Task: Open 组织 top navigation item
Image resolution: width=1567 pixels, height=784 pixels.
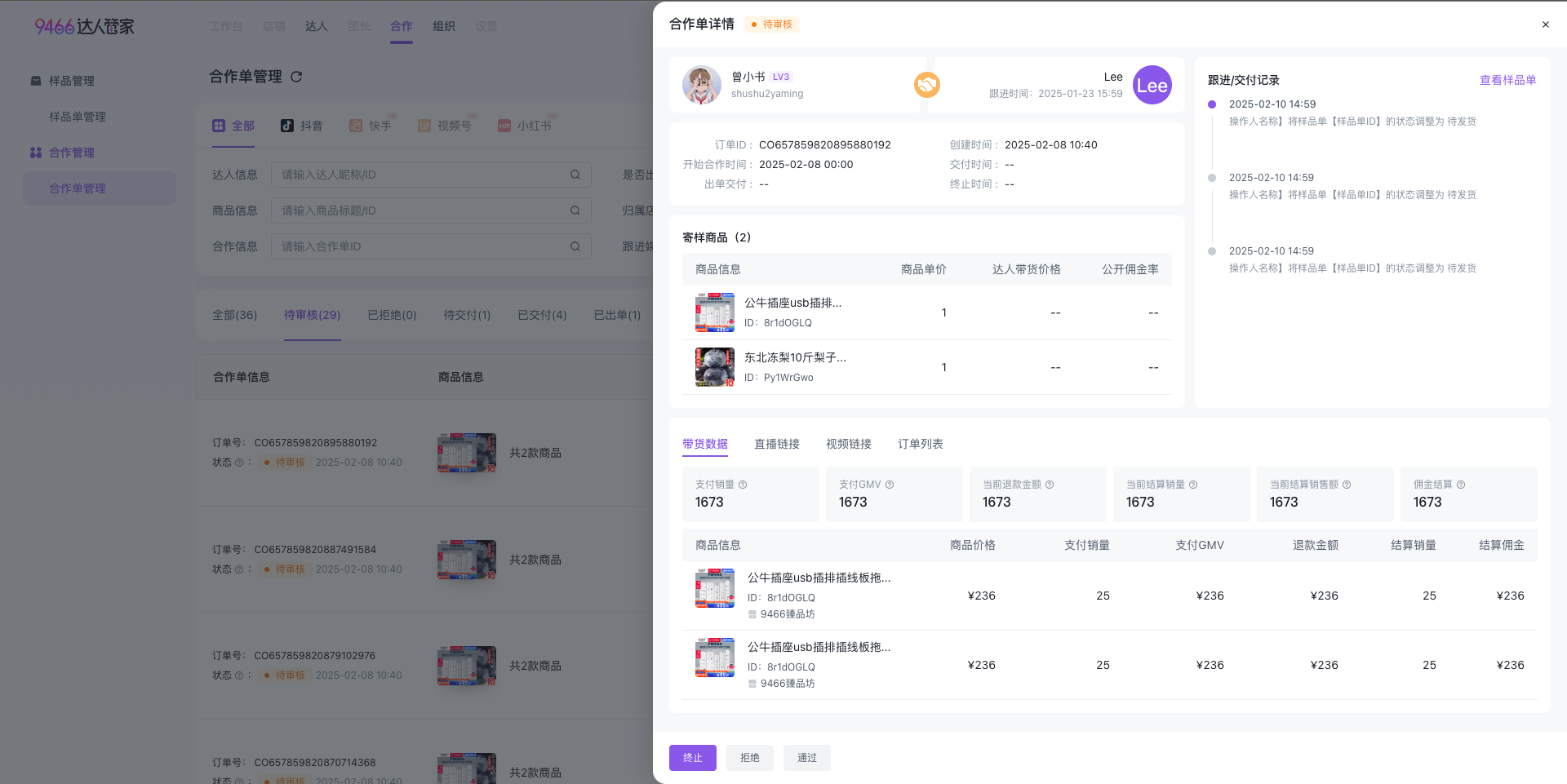Action: (444, 26)
